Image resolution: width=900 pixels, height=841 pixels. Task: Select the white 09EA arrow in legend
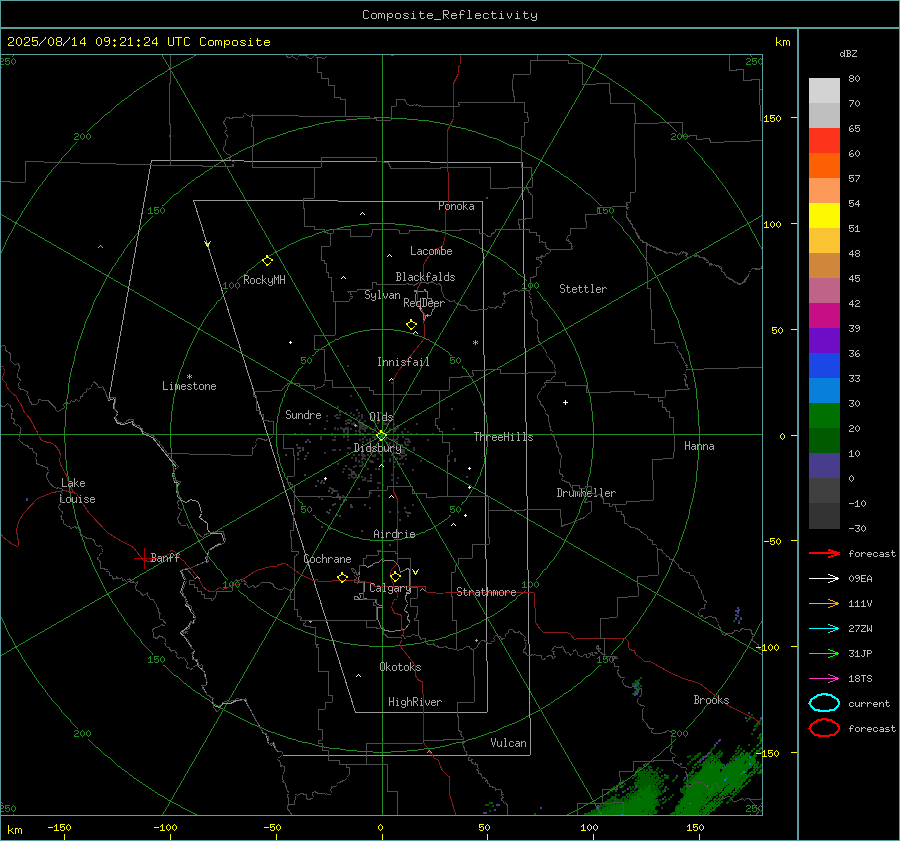(x=824, y=579)
